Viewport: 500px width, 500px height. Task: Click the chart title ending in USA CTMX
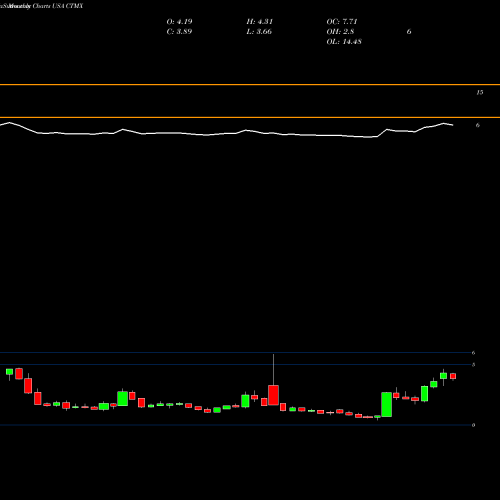42,6
